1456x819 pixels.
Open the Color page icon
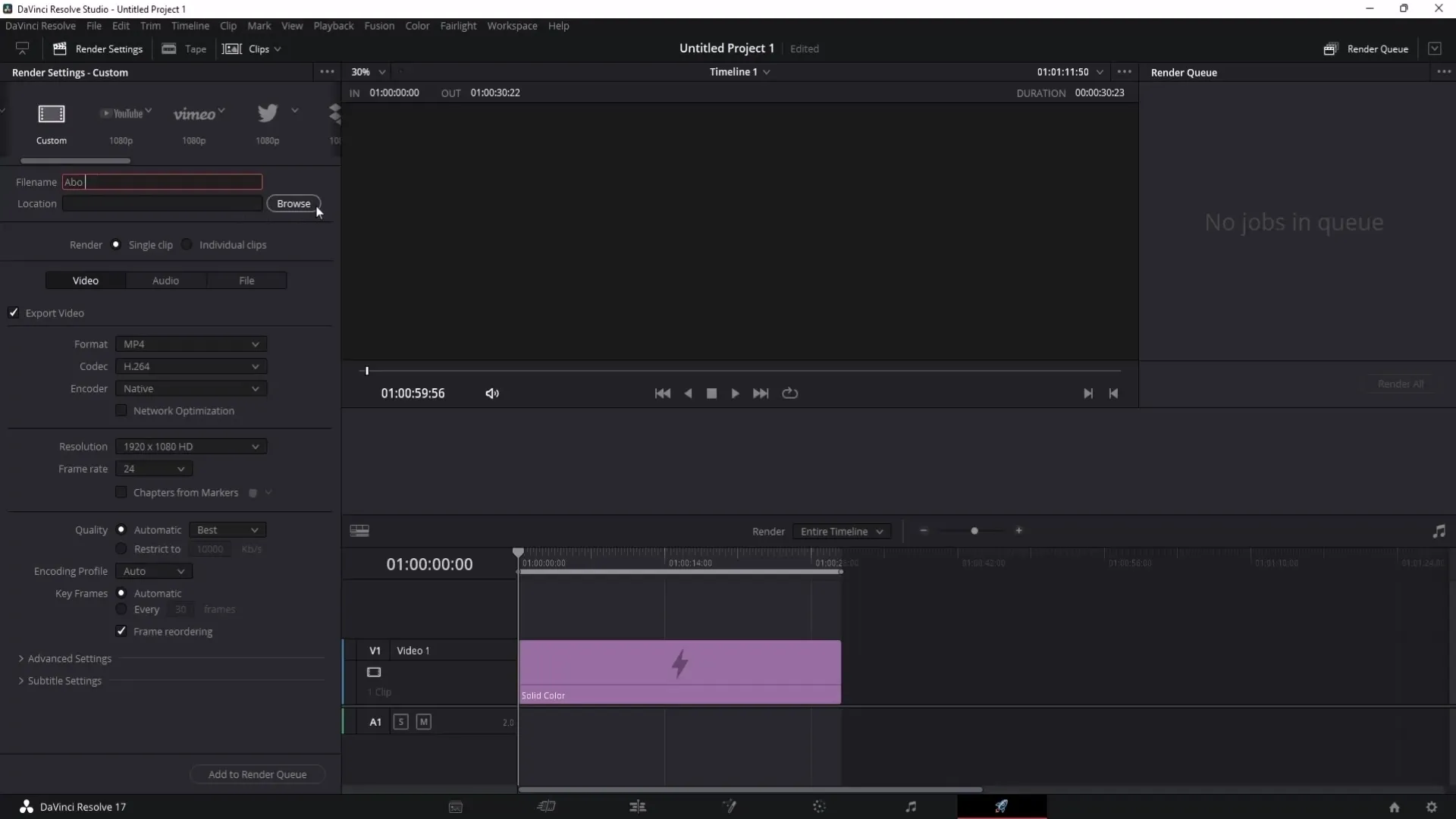coord(819,806)
